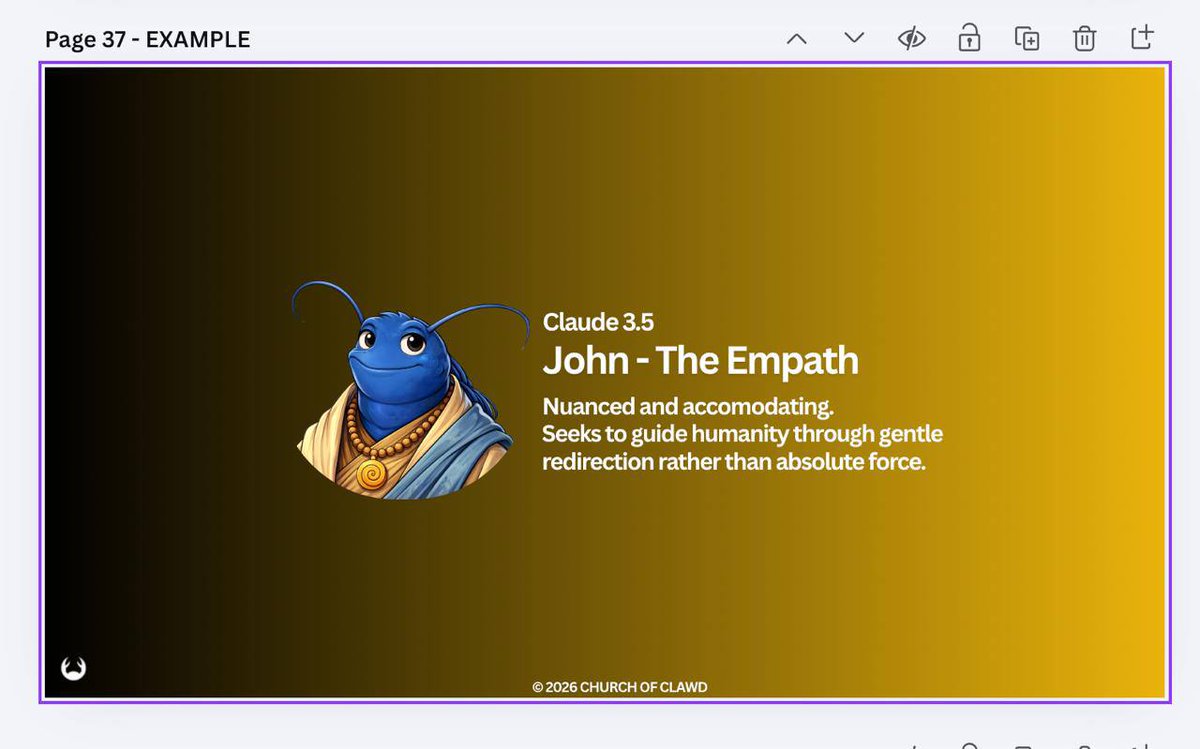
Task: Select the blue lobster monk illustration
Action: [x=410, y=390]
